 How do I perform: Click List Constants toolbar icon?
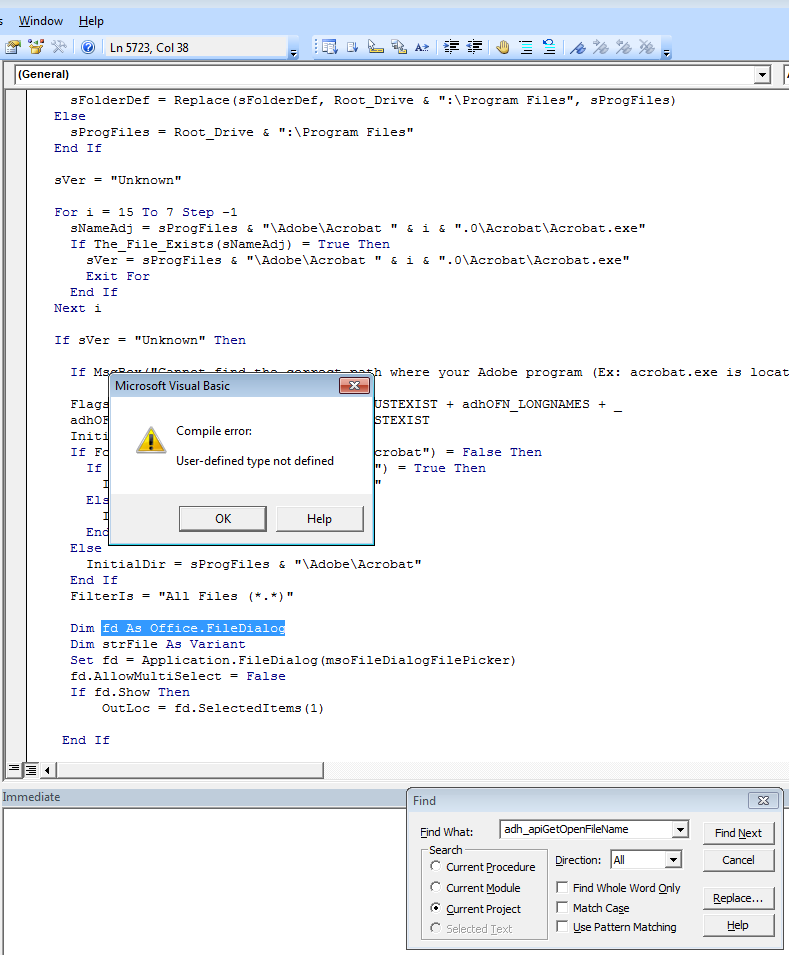[x=352, y=47]
